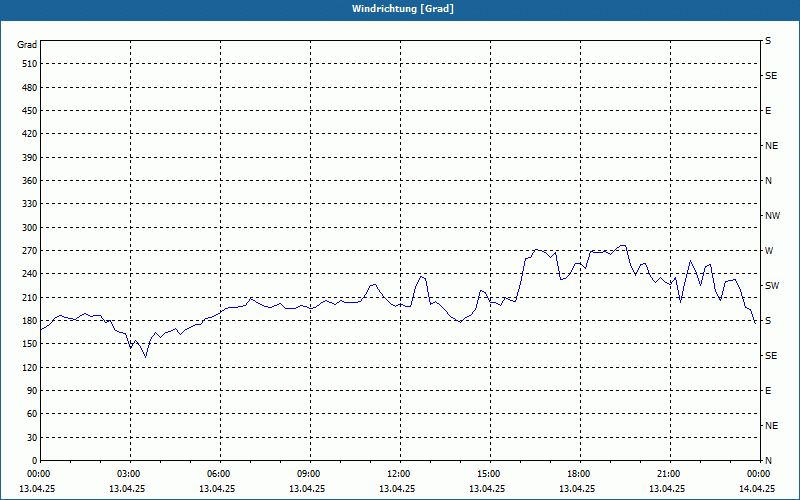Click the "150" y-axis value
Viewport: 800px width, 500px height.
tap(30, 344)
